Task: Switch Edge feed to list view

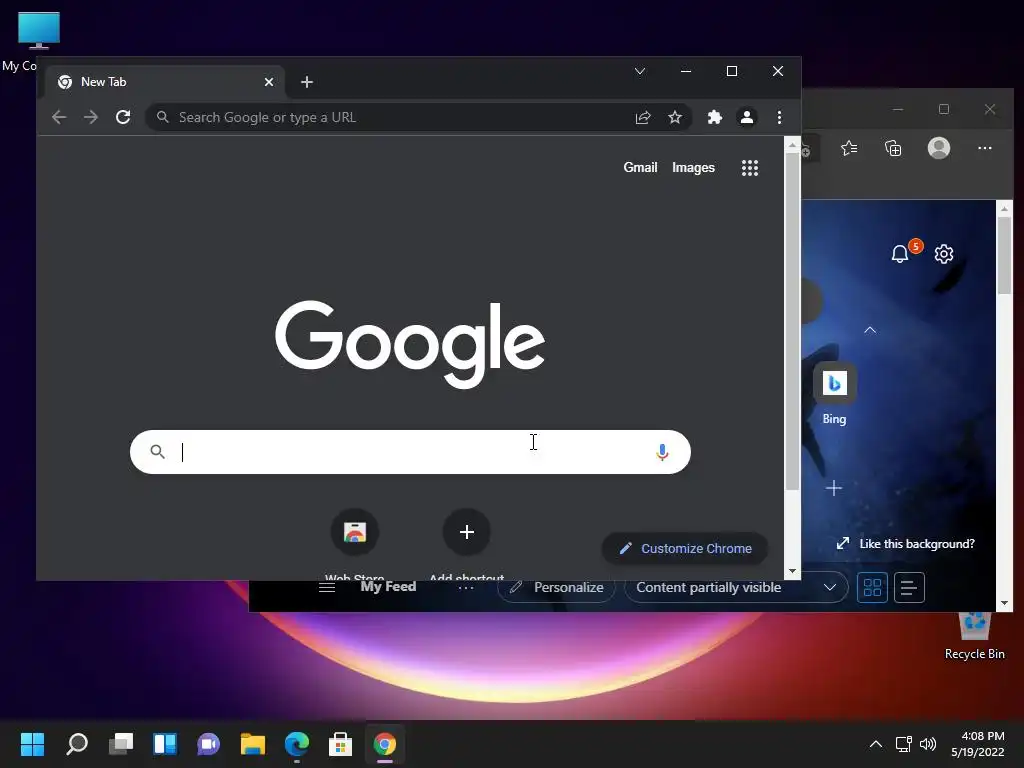Action: click(x=909, y=588)
